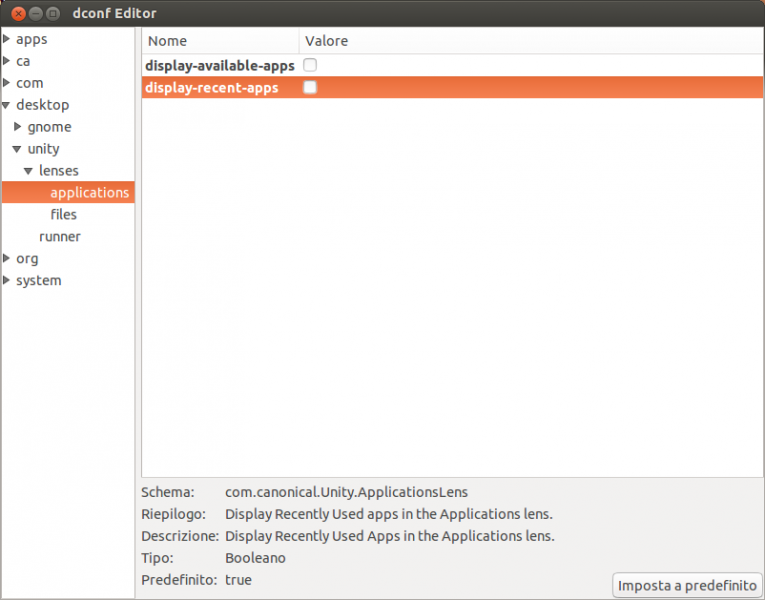
Task: Maximize the dconf Editor window
Action: (53, 14)
